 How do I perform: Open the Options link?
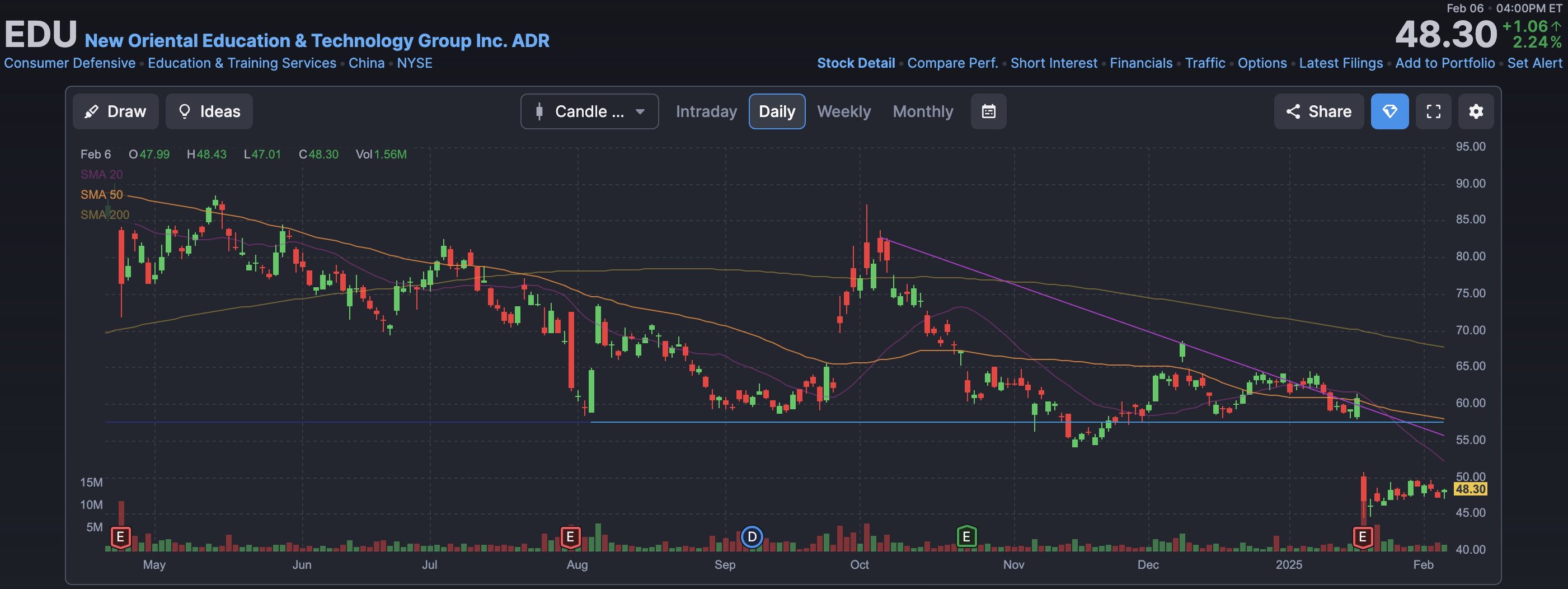[1262, 63]
